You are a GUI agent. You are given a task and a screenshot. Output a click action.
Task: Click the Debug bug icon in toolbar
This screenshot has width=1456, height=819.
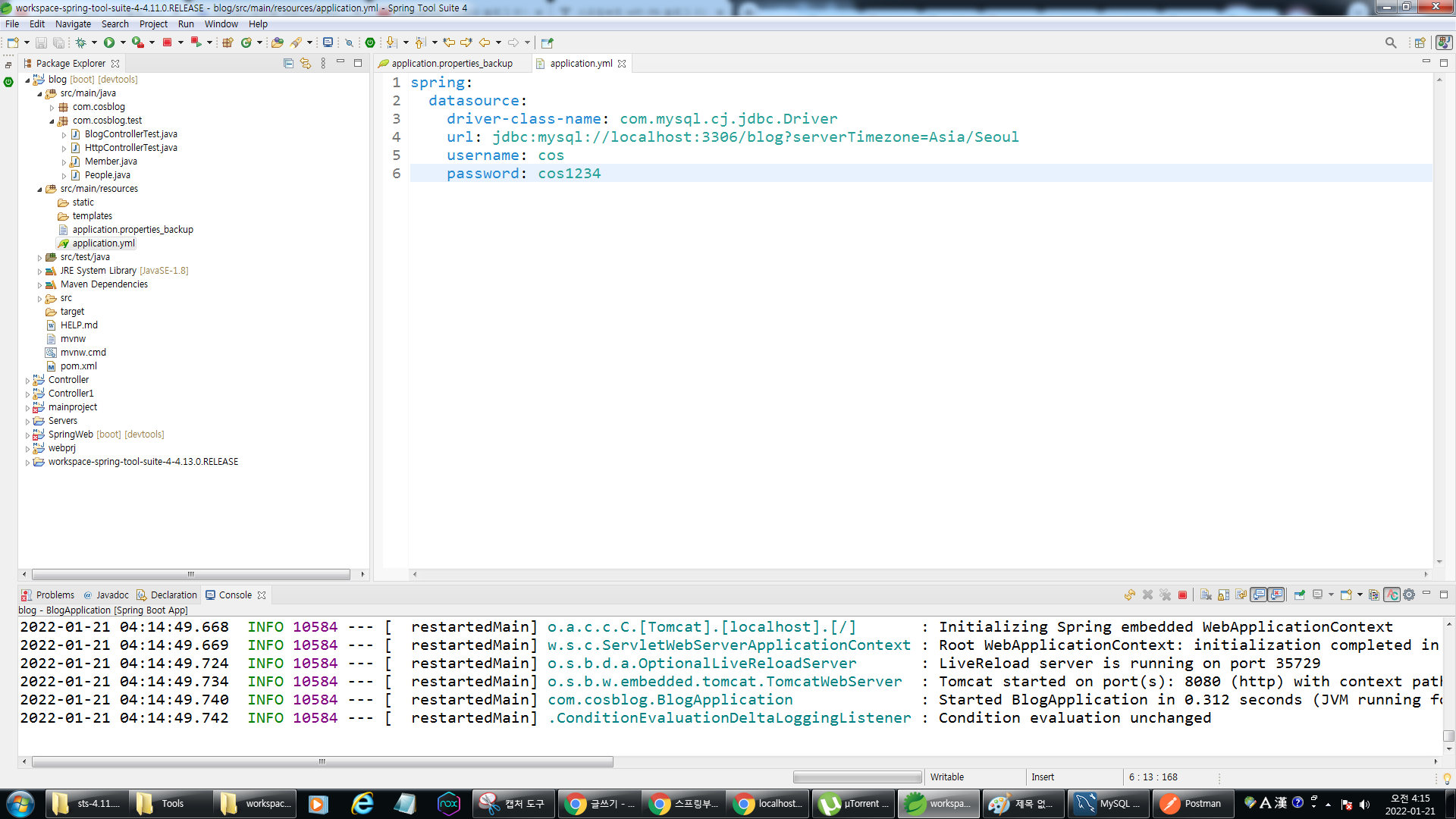tap(80, 42)
